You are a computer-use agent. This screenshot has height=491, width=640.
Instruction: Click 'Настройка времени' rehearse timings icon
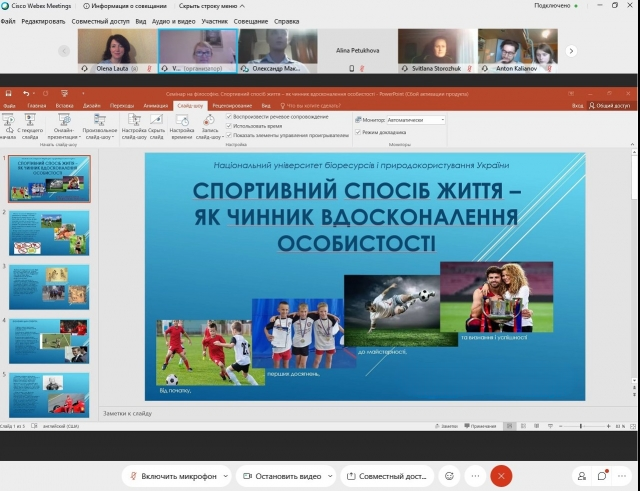click(181, 124)
